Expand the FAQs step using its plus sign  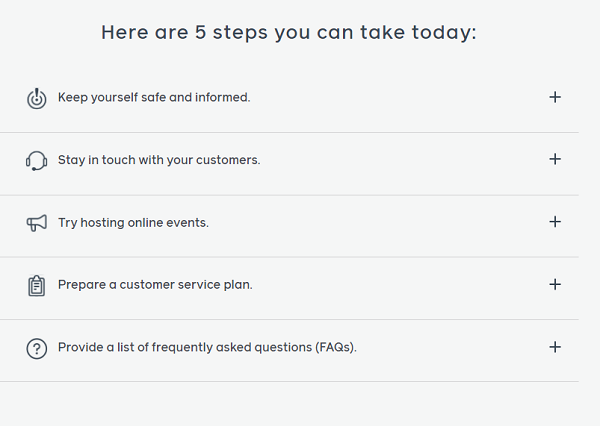[555, 347]
